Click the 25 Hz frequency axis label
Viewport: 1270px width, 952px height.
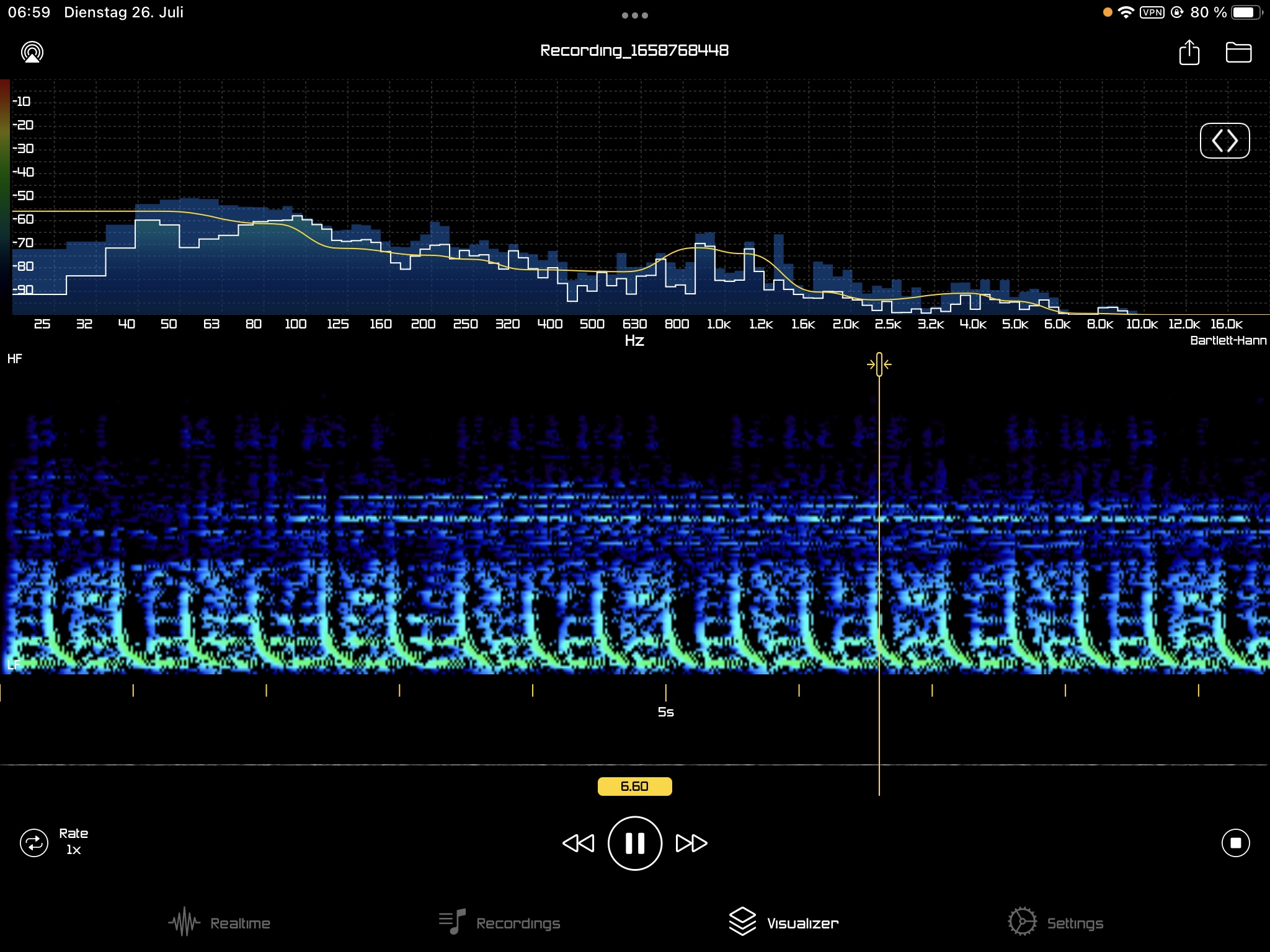coord(42,324)
